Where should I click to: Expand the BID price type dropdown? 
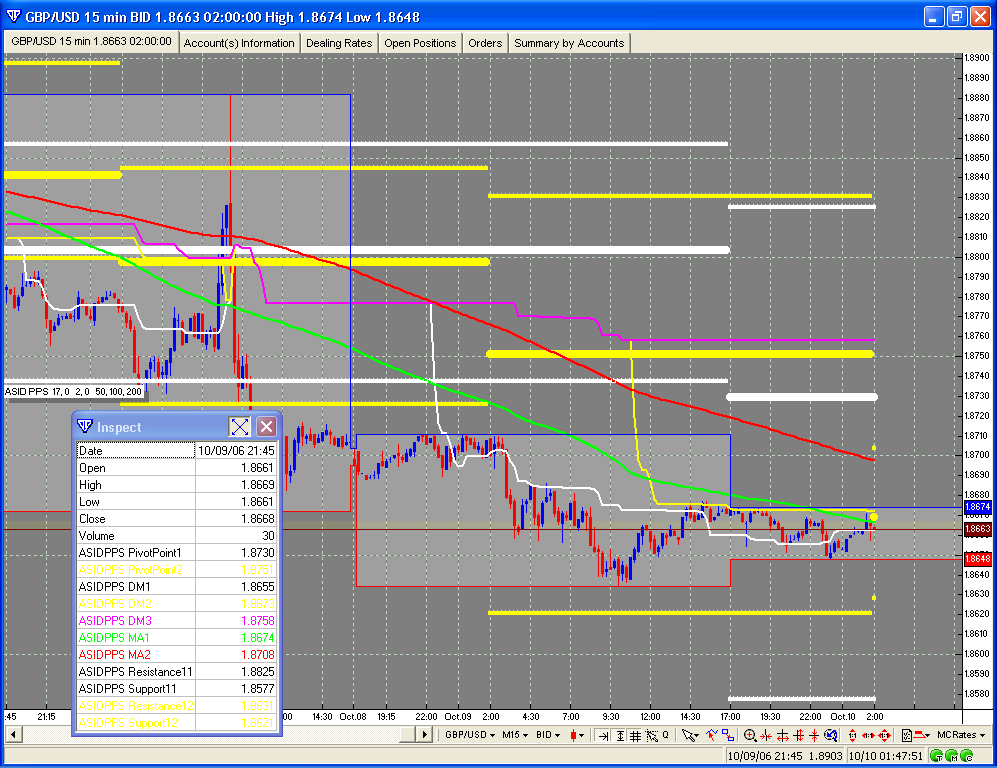click(x=547, y=735)
